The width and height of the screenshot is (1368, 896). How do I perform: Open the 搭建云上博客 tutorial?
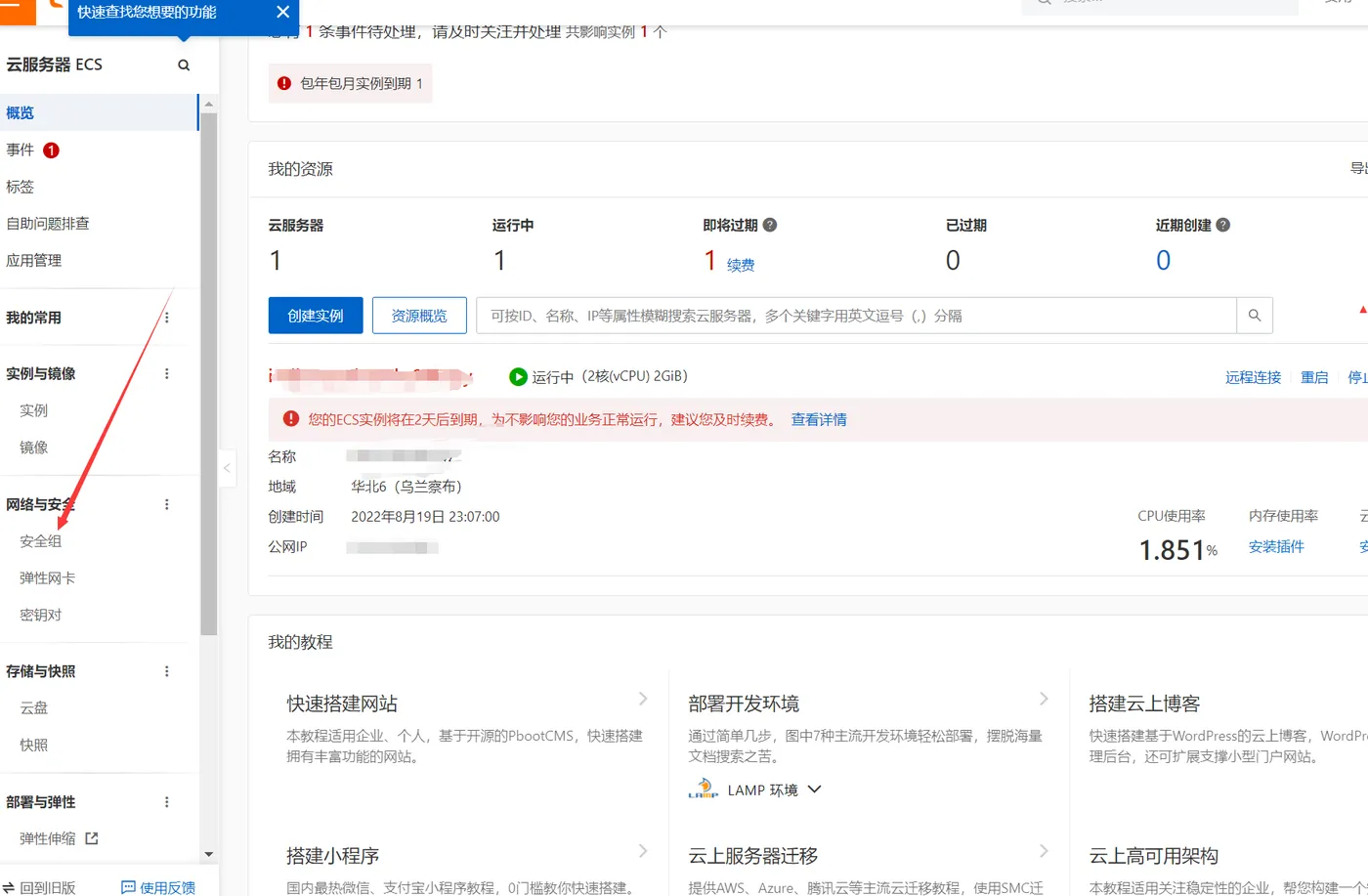(x=1144, y=704)
